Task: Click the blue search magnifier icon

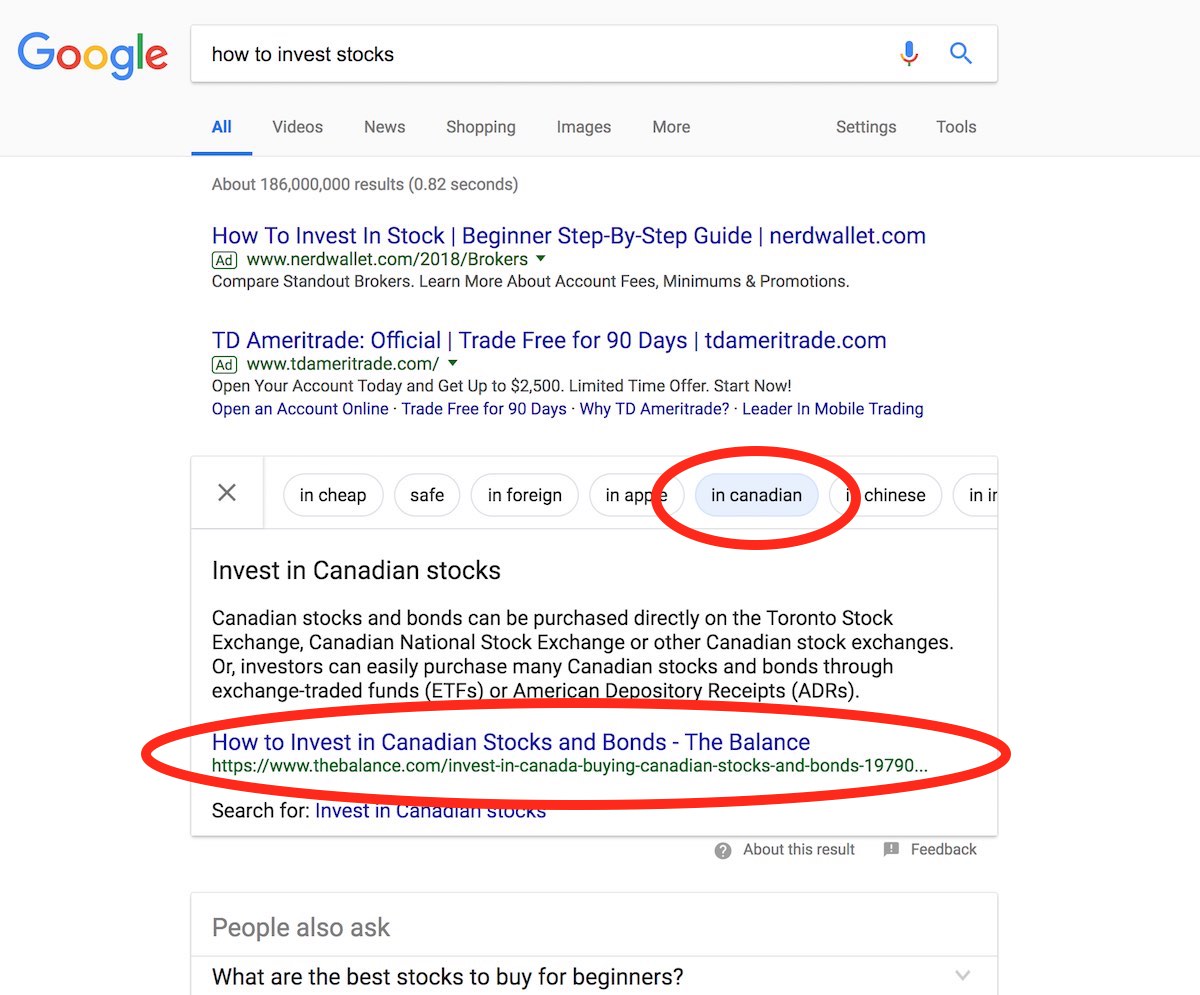Action: tap(961, 53)
